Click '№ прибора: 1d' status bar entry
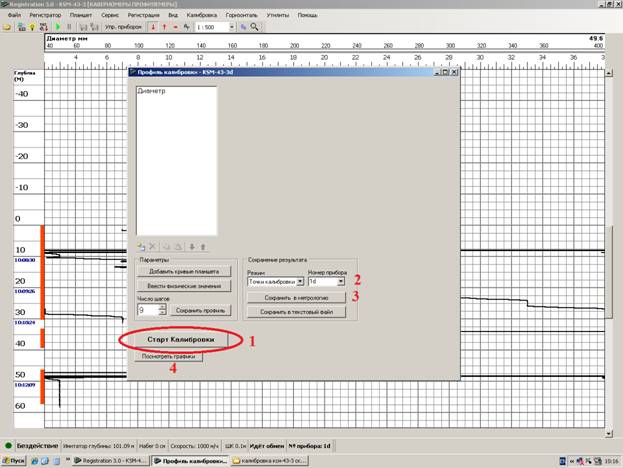This screenshot has height=468, width=623. pyautogui.click(x=310, y=446)
